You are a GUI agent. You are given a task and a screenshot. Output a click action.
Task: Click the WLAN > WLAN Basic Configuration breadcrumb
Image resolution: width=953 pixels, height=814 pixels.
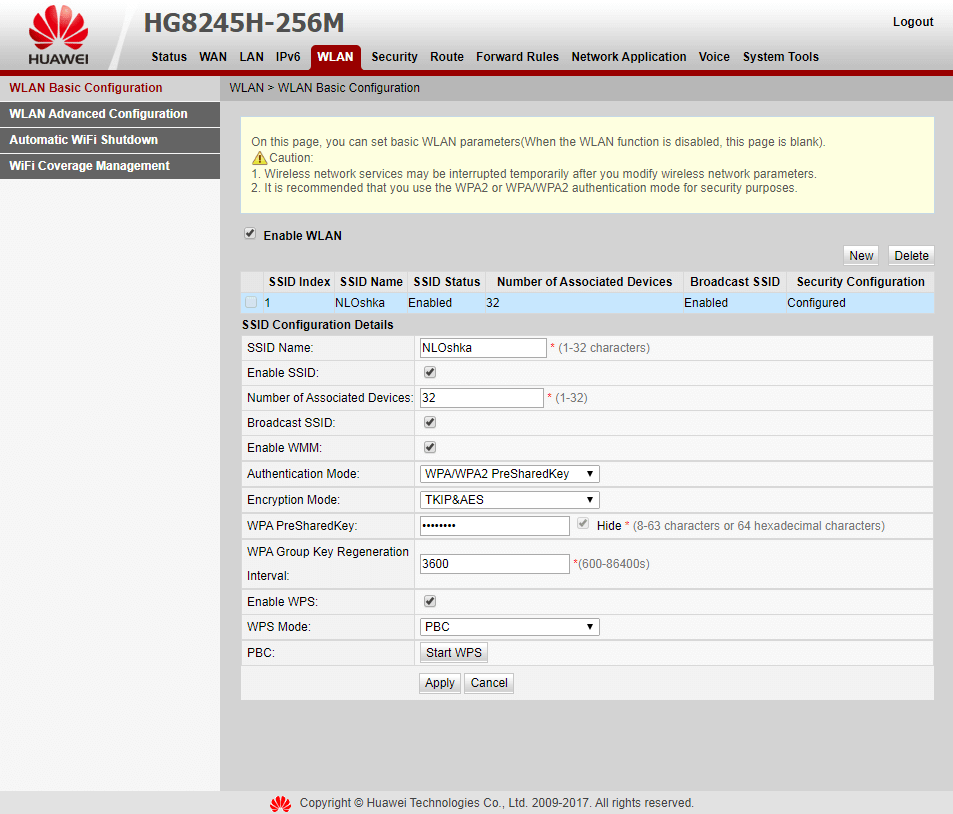point(325,88)
